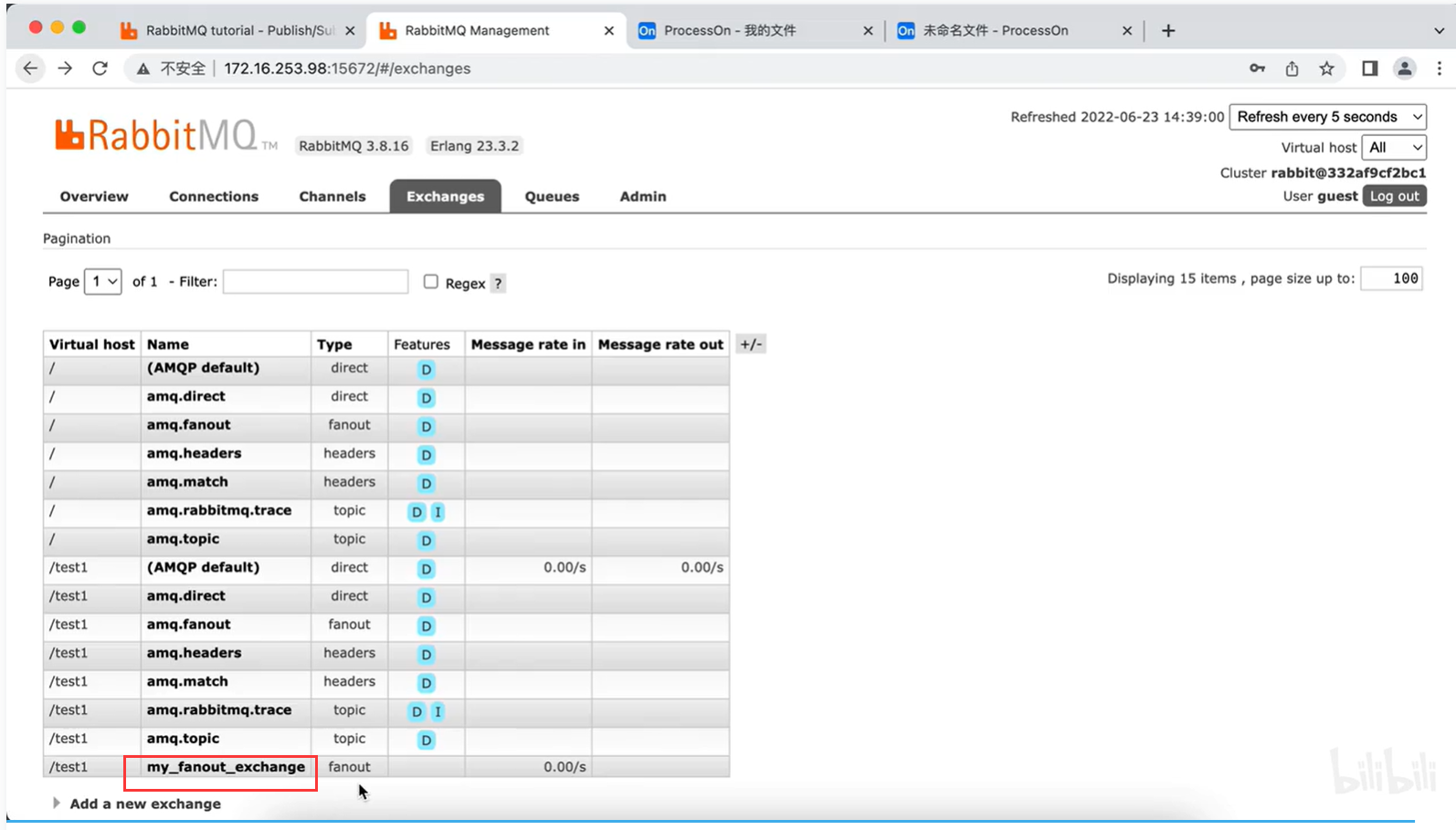This screenshot has height=830, width=1456.
Task: Click the share page icon
Action: tap(1292, 68)
